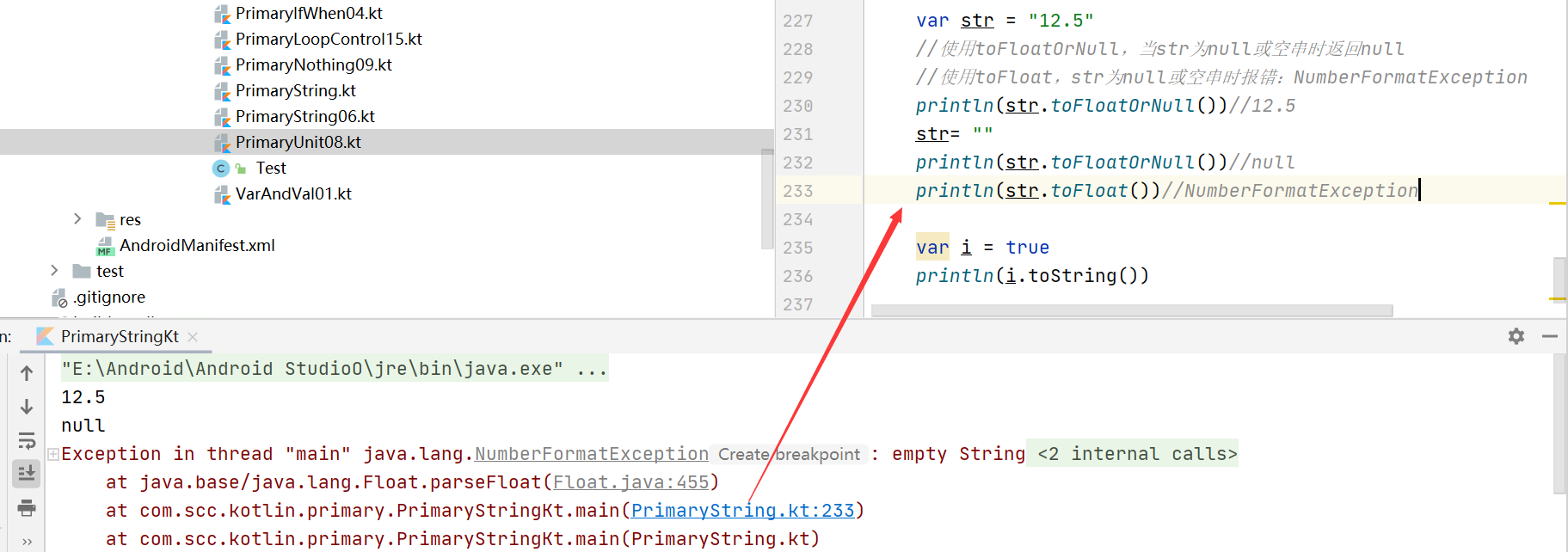Hide the run tool window

pos(1550,336)
